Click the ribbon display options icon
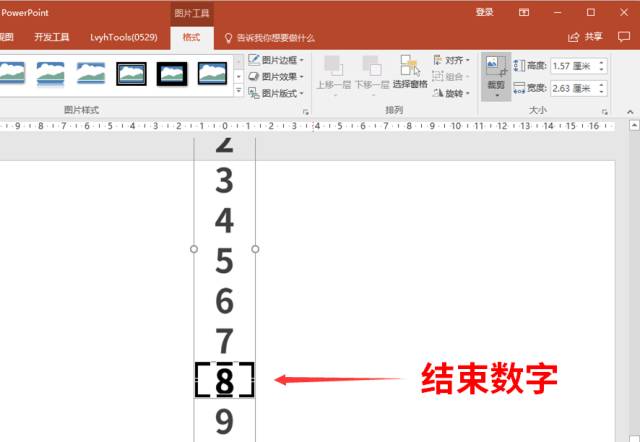 [x=524, y=13]
